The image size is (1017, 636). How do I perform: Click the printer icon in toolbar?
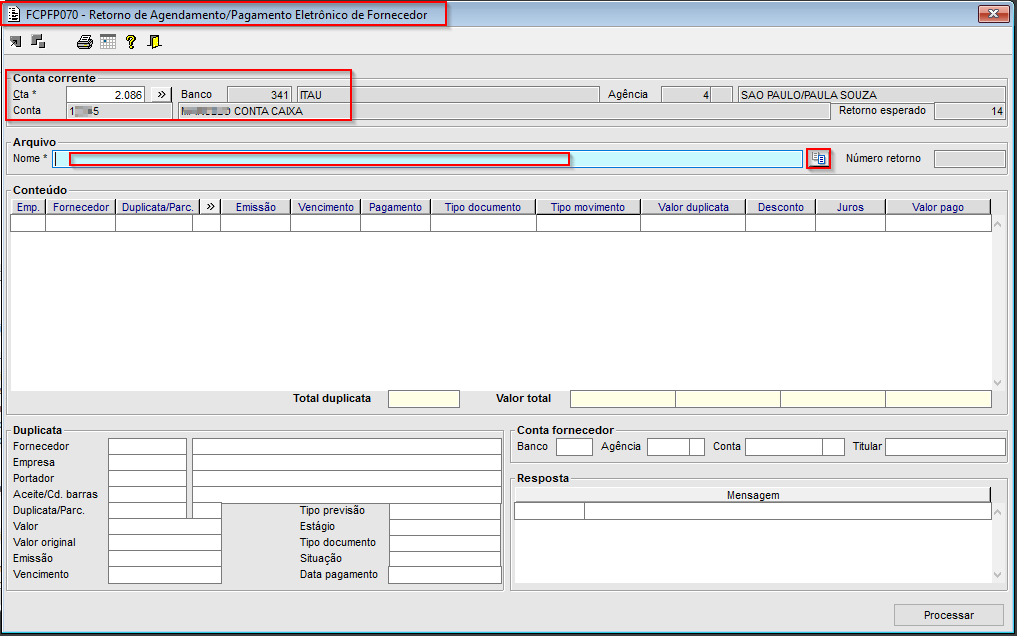(85, 42)
